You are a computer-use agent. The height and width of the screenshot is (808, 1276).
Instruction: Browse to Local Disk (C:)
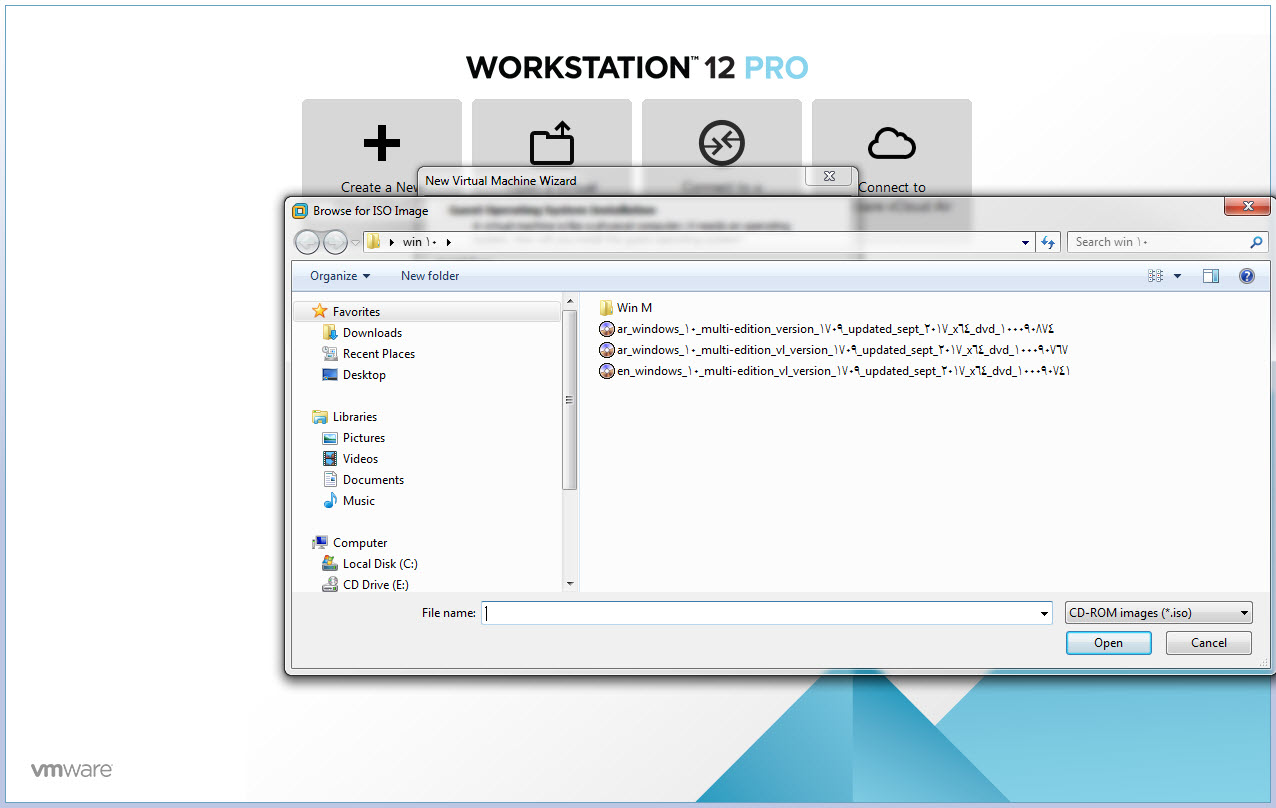(x=380, y=564)
